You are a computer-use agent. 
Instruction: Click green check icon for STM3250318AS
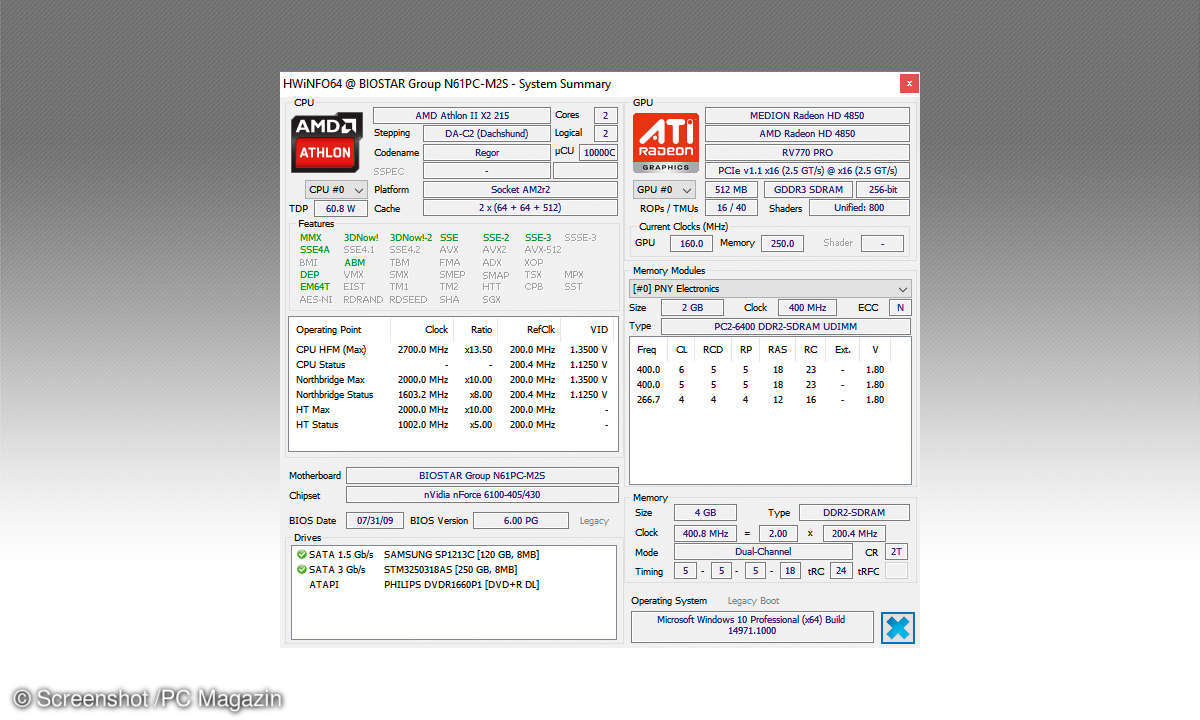click(301, 569)
